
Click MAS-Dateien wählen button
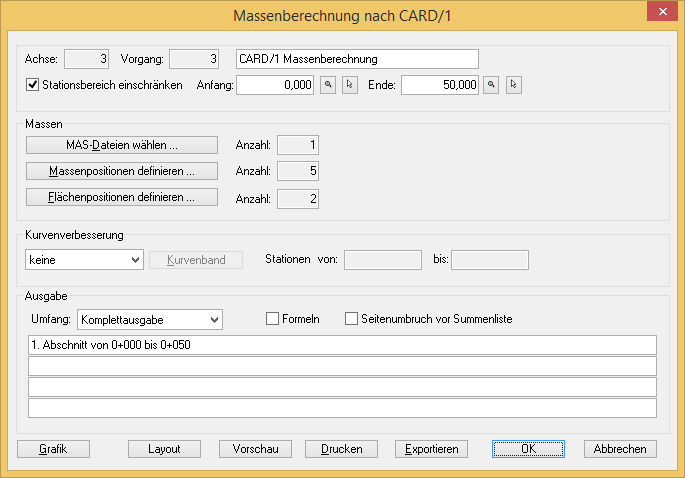122,145
